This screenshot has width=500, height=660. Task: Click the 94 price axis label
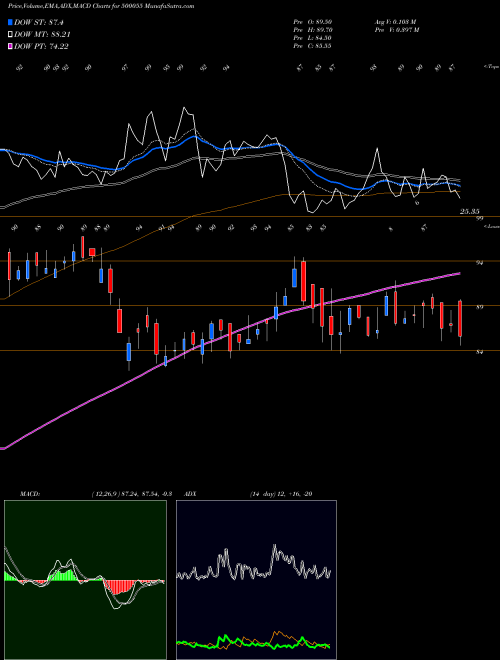point(479,263)
